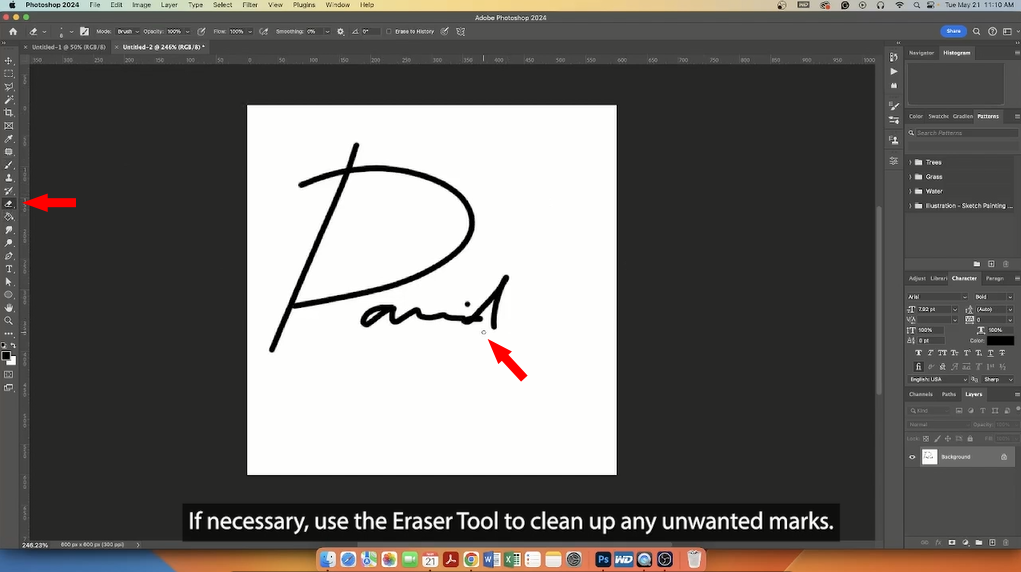
Task: Activate the Zoom tool
Action: pyautogui.click(x=9, y=321)
